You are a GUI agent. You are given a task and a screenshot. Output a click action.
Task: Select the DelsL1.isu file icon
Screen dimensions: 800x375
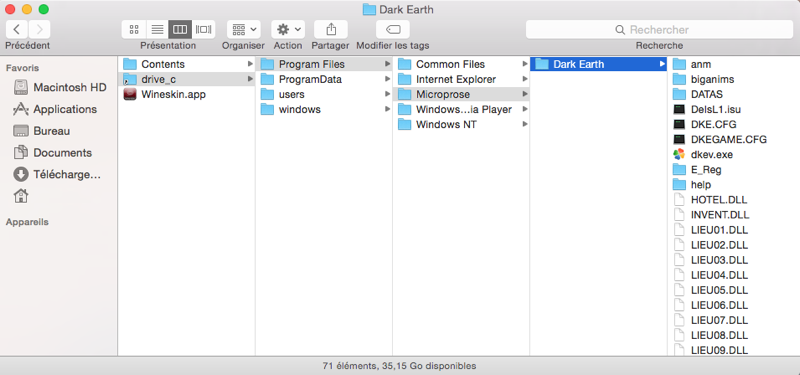point(679,109)
